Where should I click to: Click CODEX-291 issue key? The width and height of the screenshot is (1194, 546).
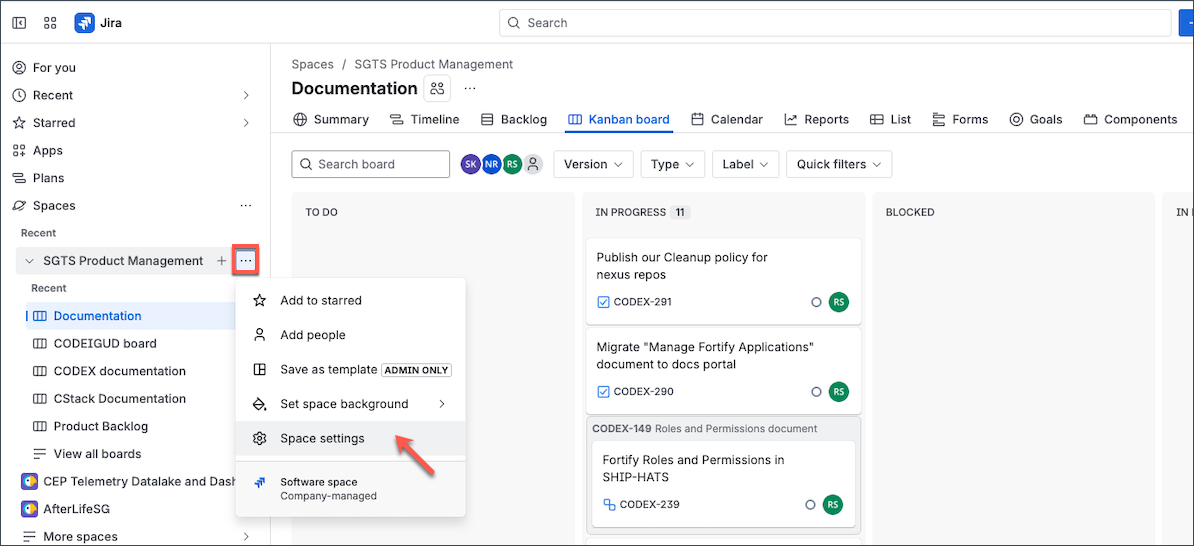642,302
